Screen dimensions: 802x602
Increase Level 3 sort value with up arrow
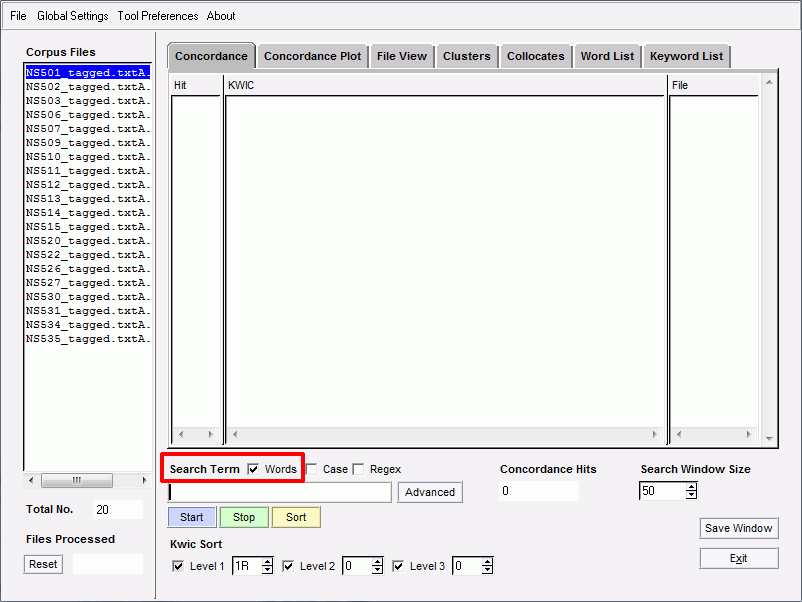(x=487, y=562)
